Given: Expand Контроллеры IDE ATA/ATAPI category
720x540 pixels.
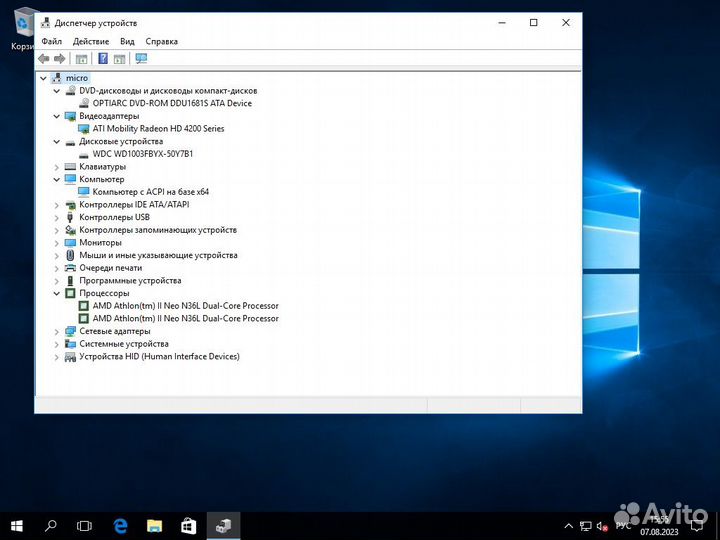Looking at the screenshot, I should [56, 205].
